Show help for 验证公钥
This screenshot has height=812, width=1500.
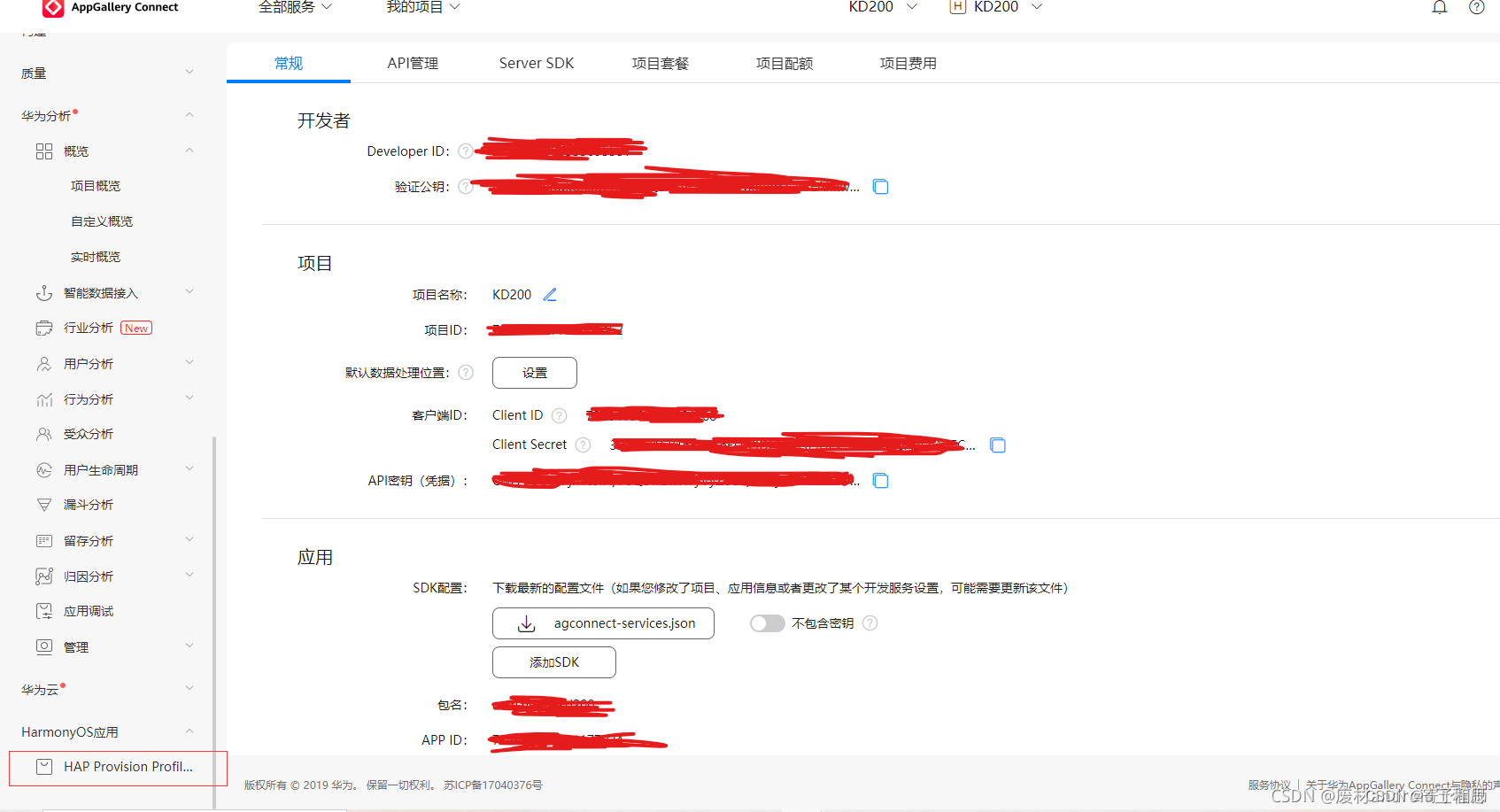click(x=465, y=187)
